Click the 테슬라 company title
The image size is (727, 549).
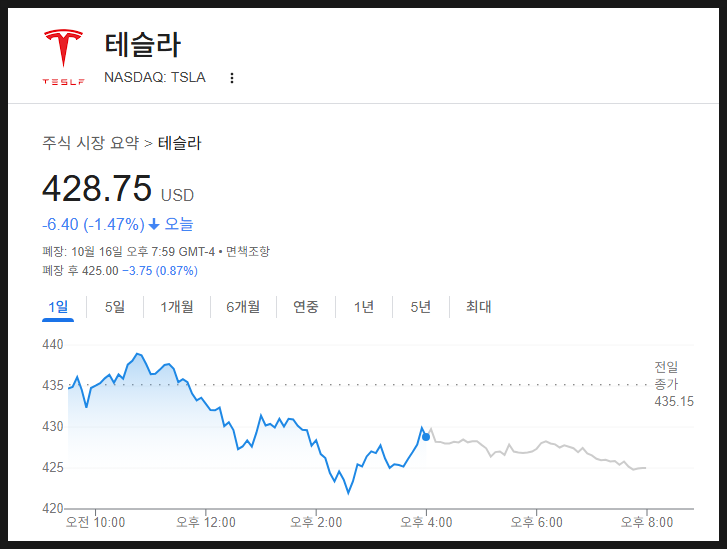click(x=143, y=45)
